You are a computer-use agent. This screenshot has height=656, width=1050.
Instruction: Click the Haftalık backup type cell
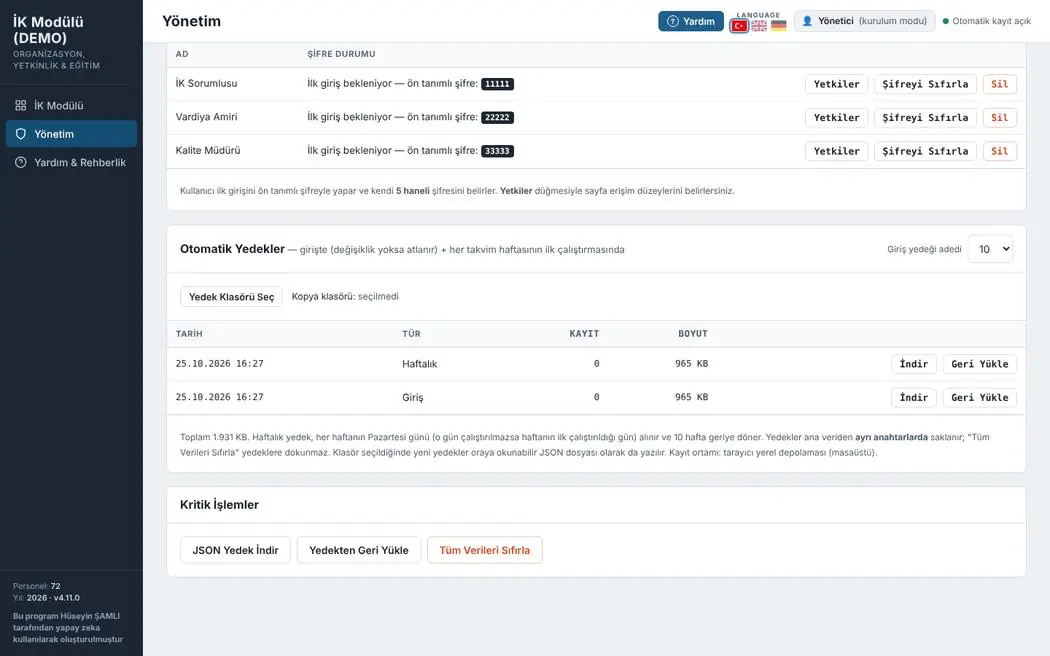pyautogui.click(x=419, y=363)
